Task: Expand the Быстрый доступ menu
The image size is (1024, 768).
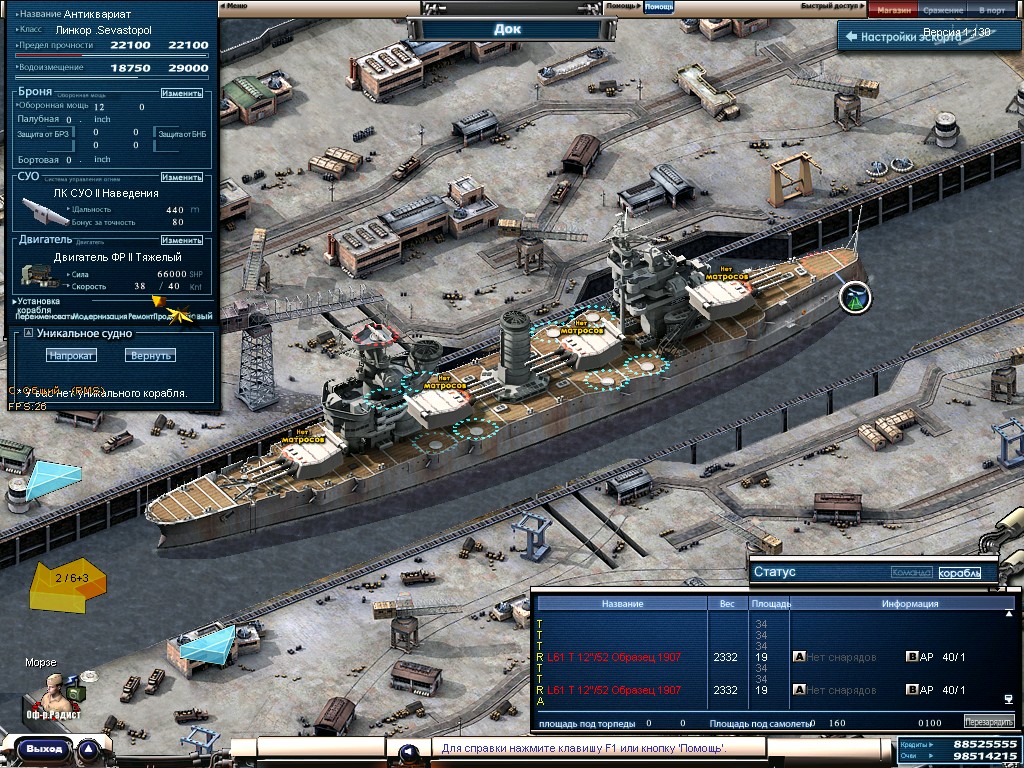Action: (x=833, y=7)
